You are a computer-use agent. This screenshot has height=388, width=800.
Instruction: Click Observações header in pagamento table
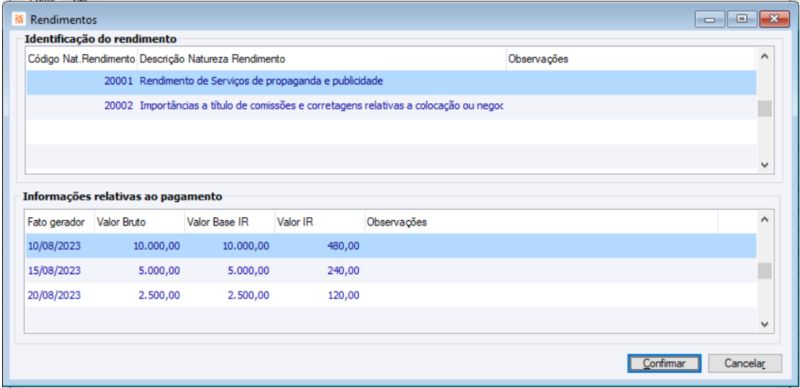[x=541, y=222]
